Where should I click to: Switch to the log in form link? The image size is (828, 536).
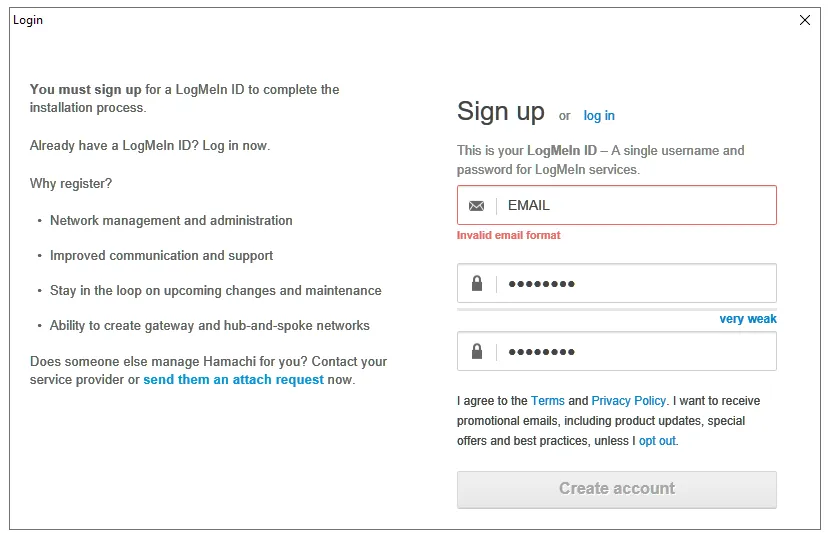(x=599, y=116)
